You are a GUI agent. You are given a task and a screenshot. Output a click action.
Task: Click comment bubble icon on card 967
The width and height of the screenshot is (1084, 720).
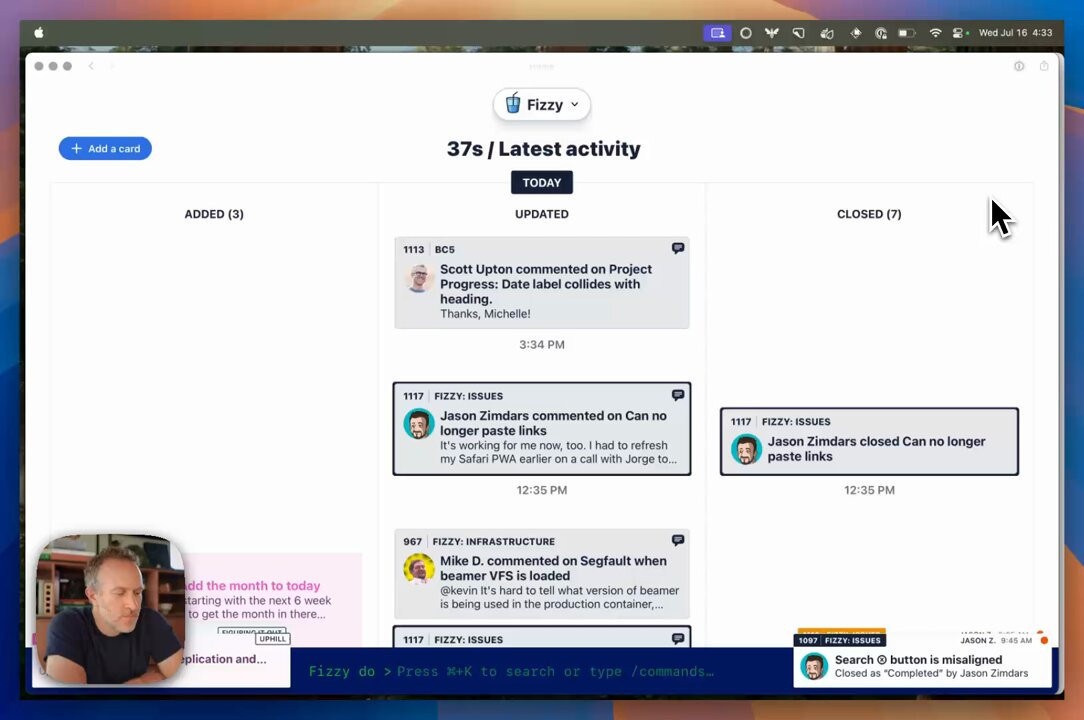coord(678,540)
